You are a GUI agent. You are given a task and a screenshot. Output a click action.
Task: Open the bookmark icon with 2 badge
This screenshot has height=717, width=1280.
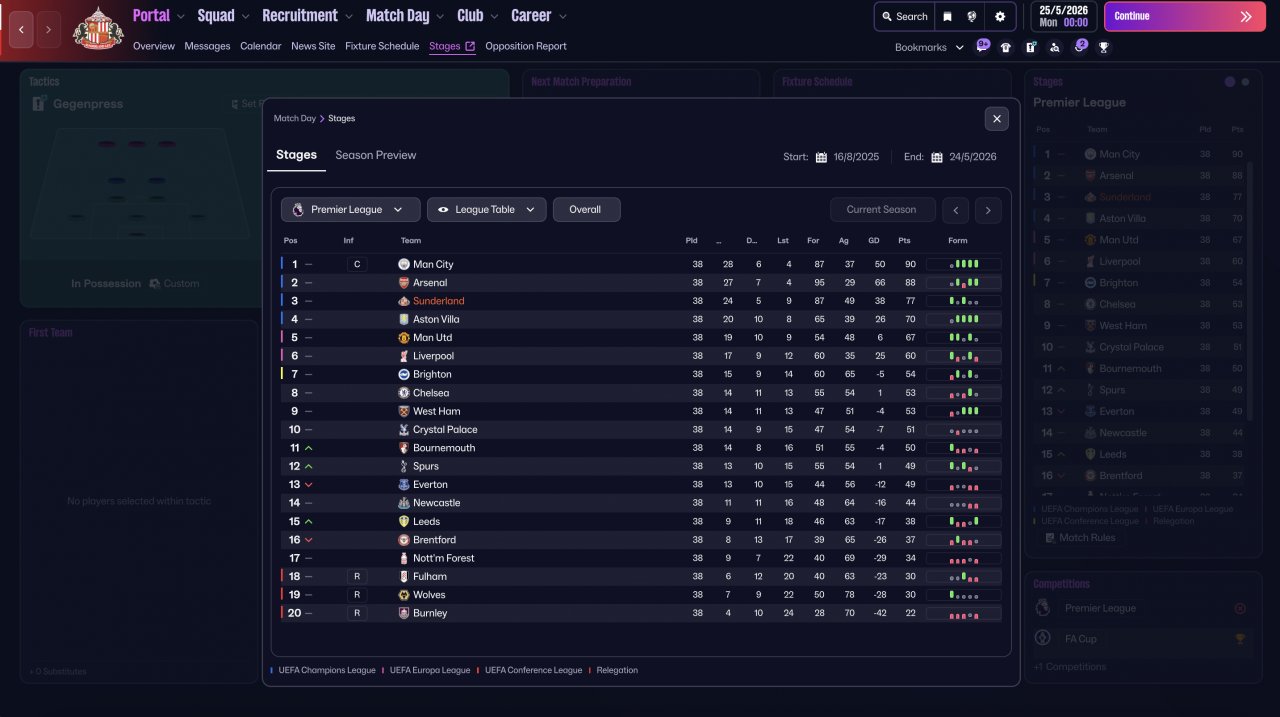coord(1080,46)
